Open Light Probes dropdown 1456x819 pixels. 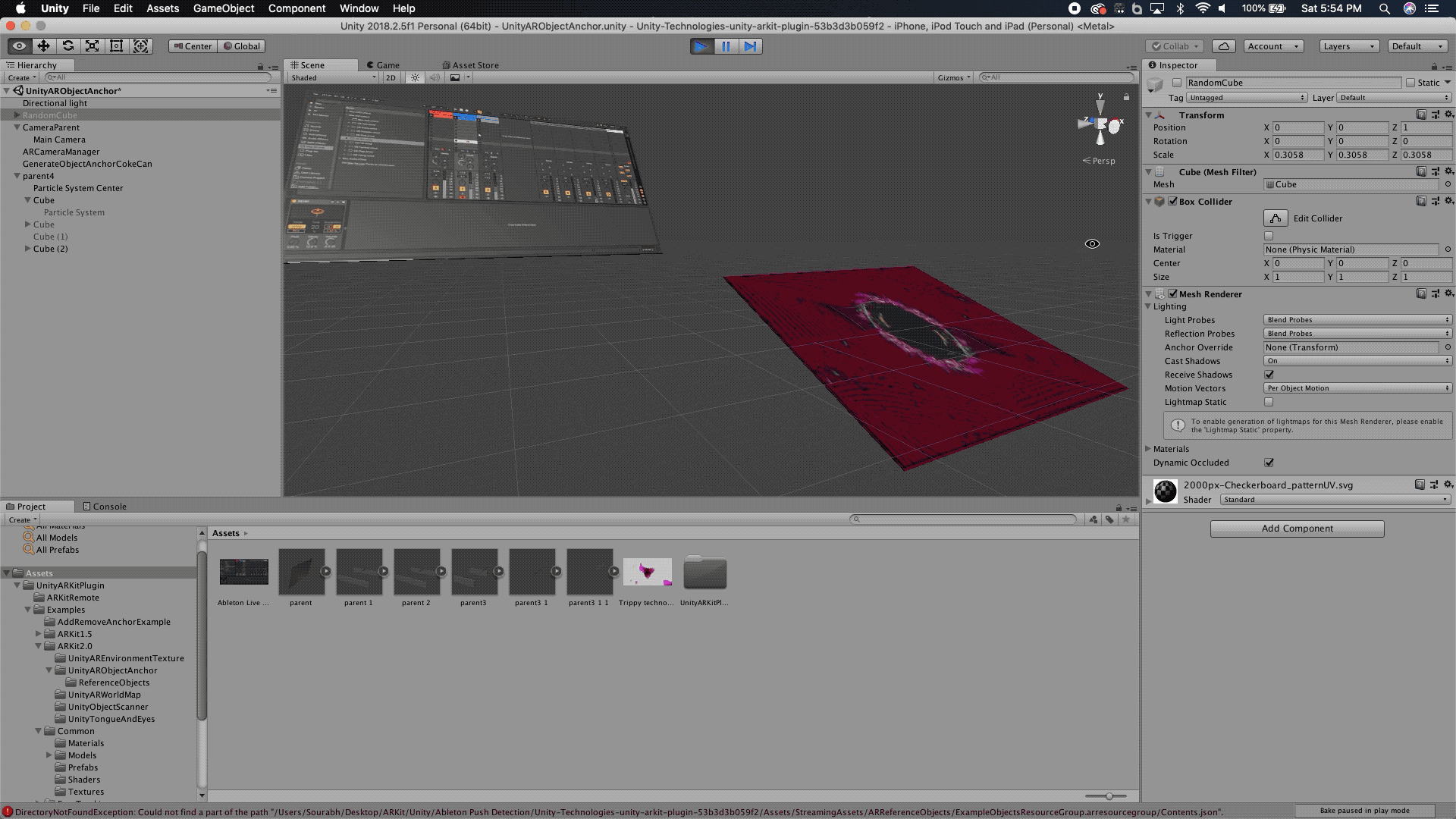click(1357, 320)
